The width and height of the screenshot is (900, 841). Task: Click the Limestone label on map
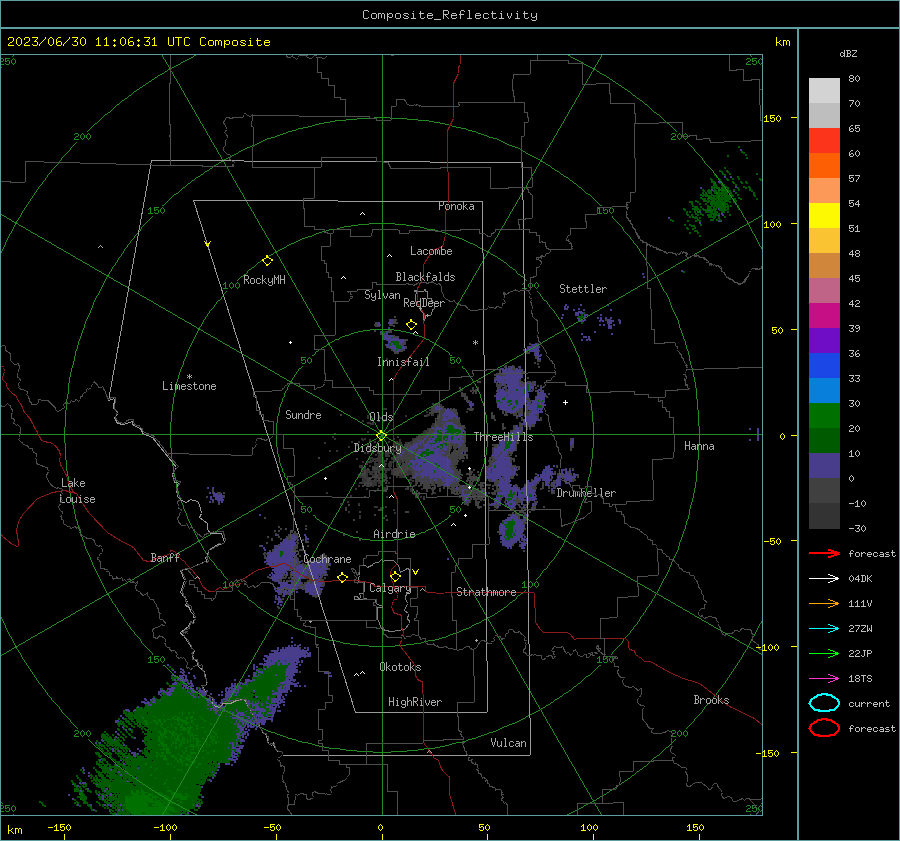(x=189, y=386)
